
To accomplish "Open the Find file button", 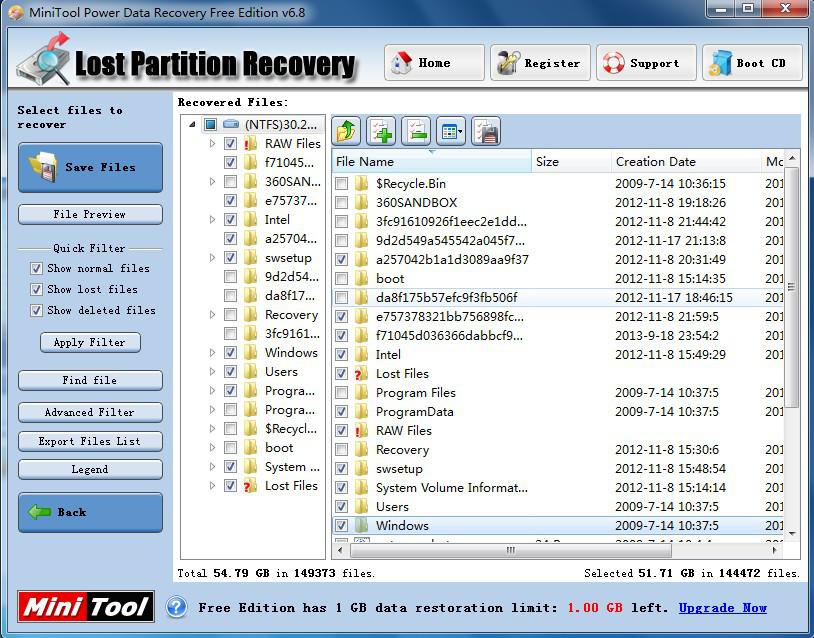I will point(90,380).
